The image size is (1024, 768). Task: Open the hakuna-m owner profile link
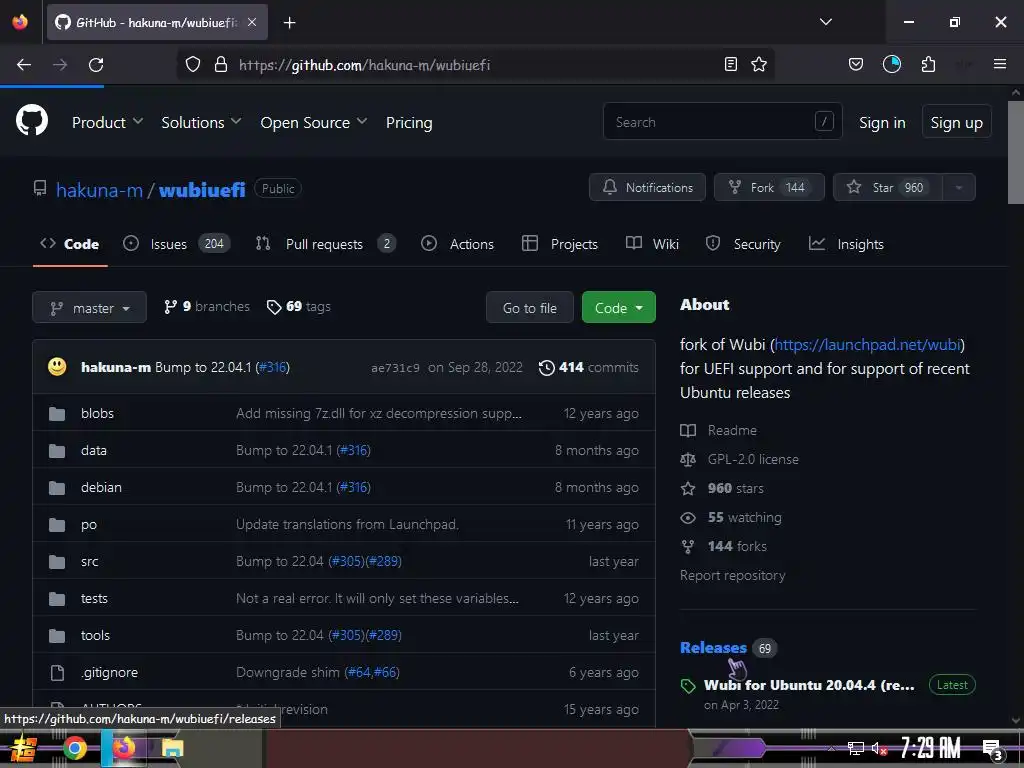pos(99,190)
